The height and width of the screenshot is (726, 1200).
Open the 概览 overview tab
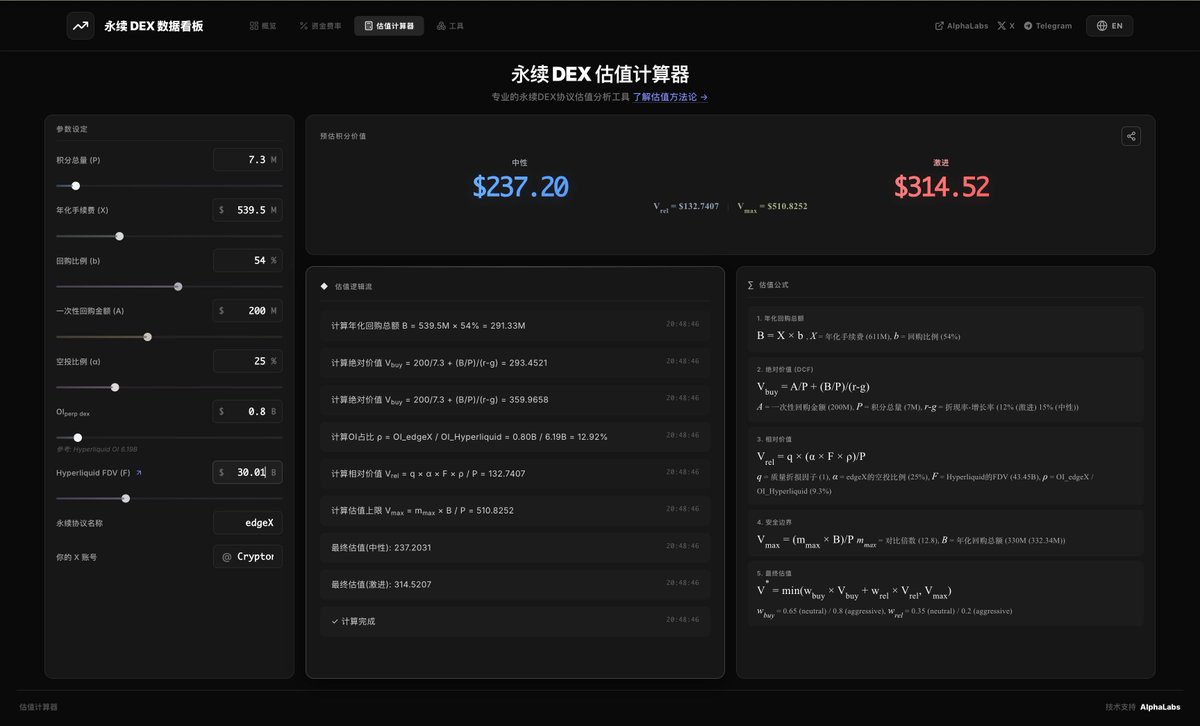pos(263,26)
